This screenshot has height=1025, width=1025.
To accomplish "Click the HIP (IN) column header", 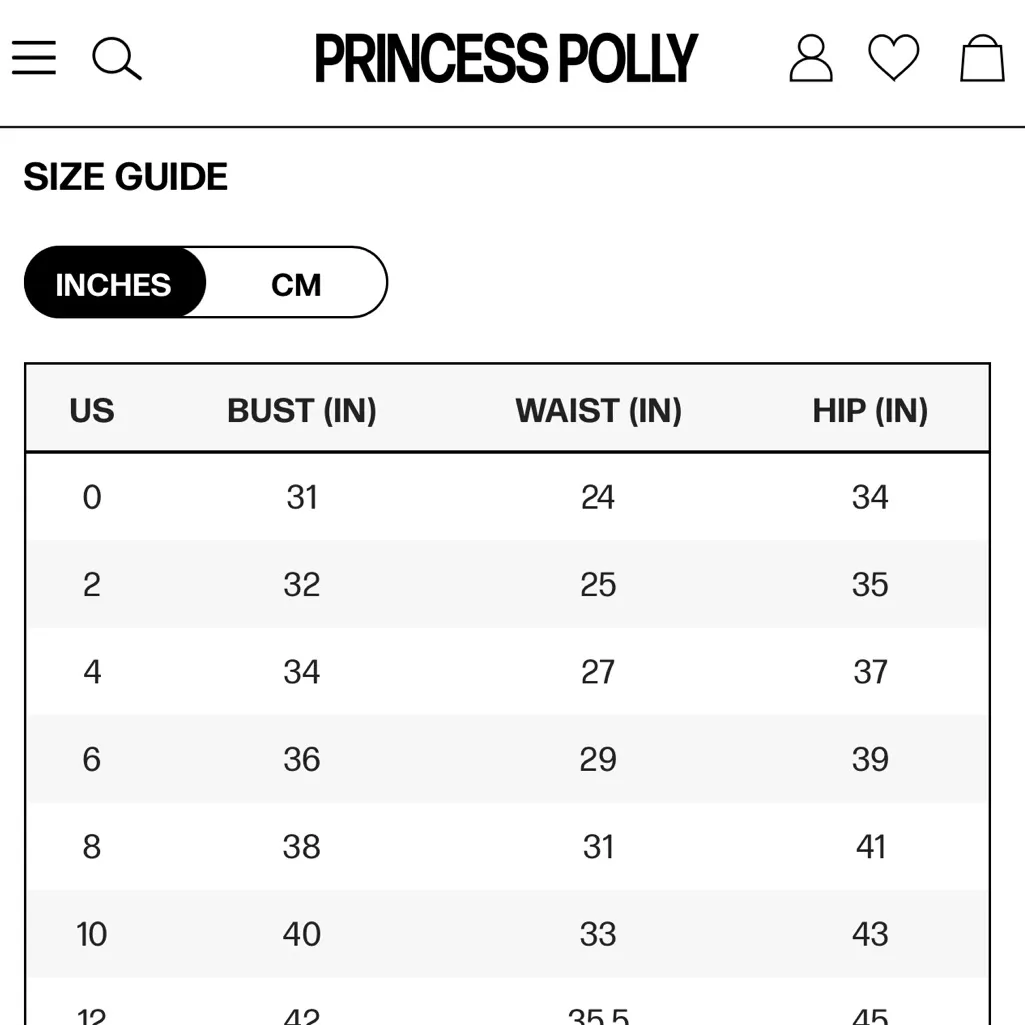I will 870,411.
